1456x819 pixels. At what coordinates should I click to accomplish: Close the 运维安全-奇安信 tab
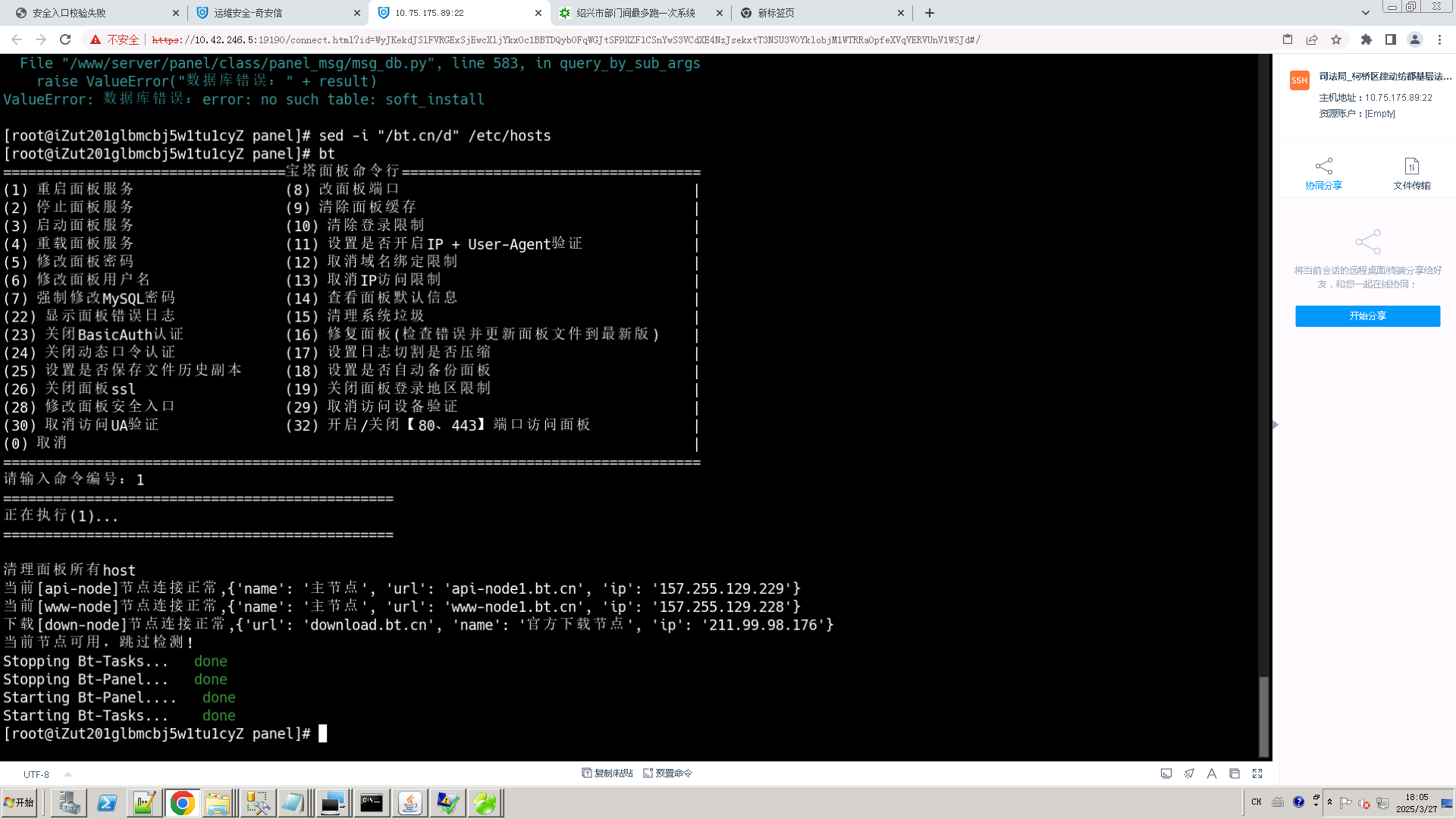[357, 13]
